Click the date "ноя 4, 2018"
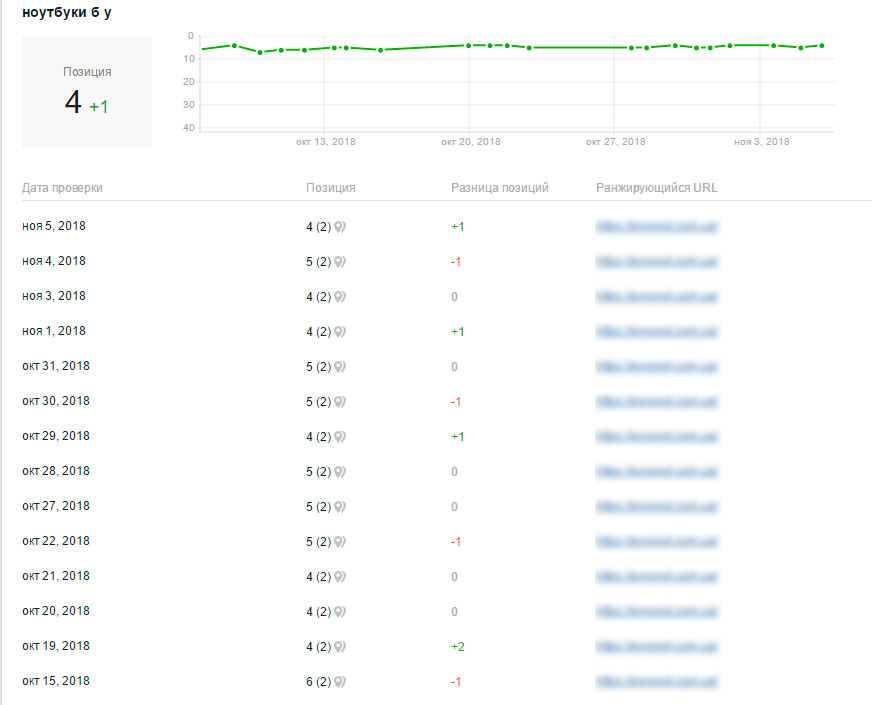The height and width of the screenshot is (705, 889). pos(54,261)
